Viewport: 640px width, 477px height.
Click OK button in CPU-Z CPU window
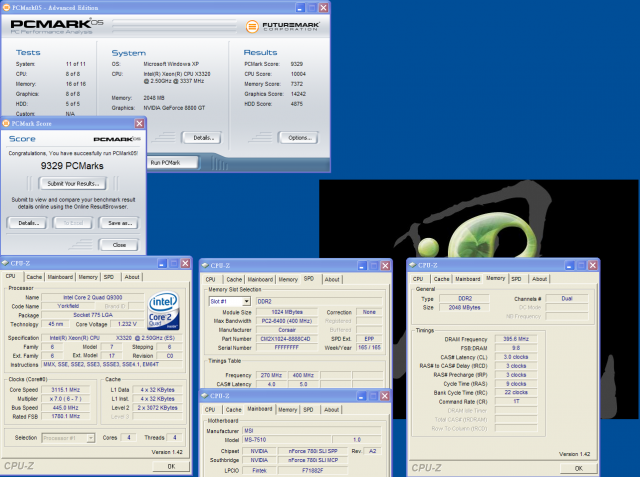click(x=171, y=466)
